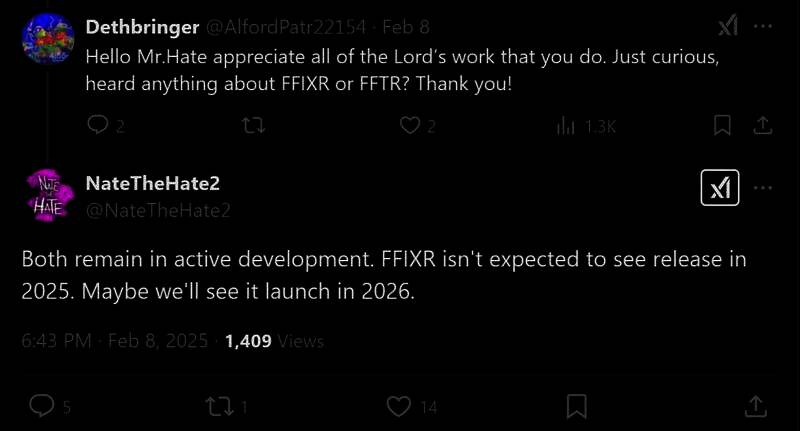Share NateTheHate2's post
The width and height of the screenshot is (800, 431).
(x=756, y=406)
